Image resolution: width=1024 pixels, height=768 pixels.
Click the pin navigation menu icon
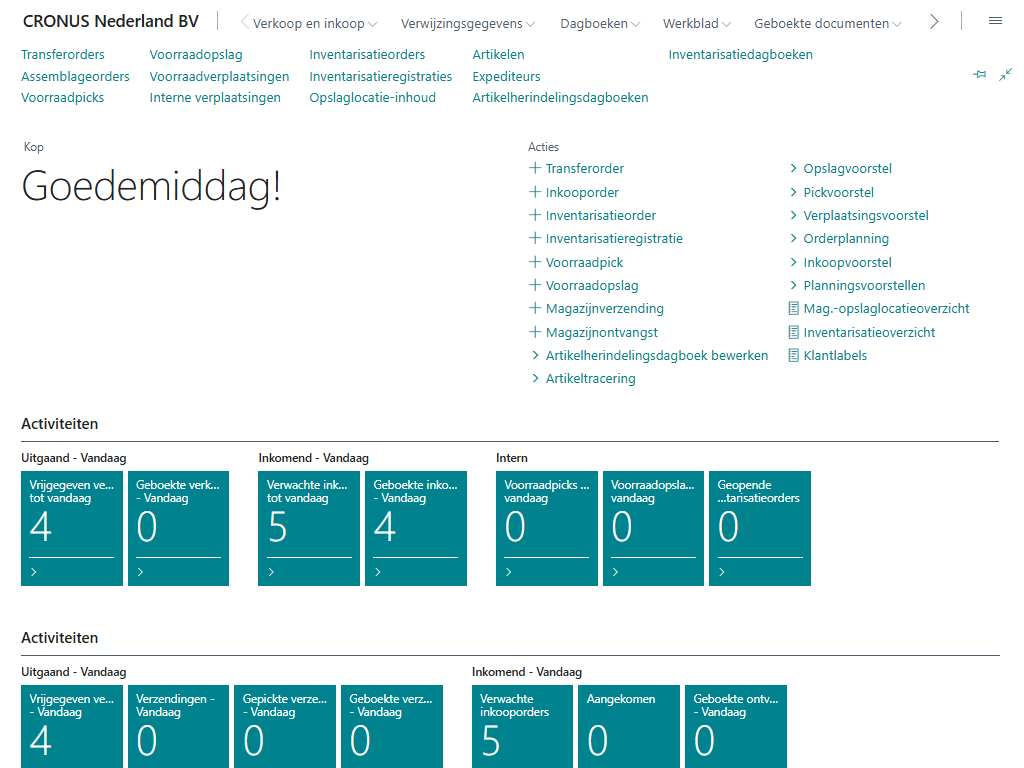980,75
